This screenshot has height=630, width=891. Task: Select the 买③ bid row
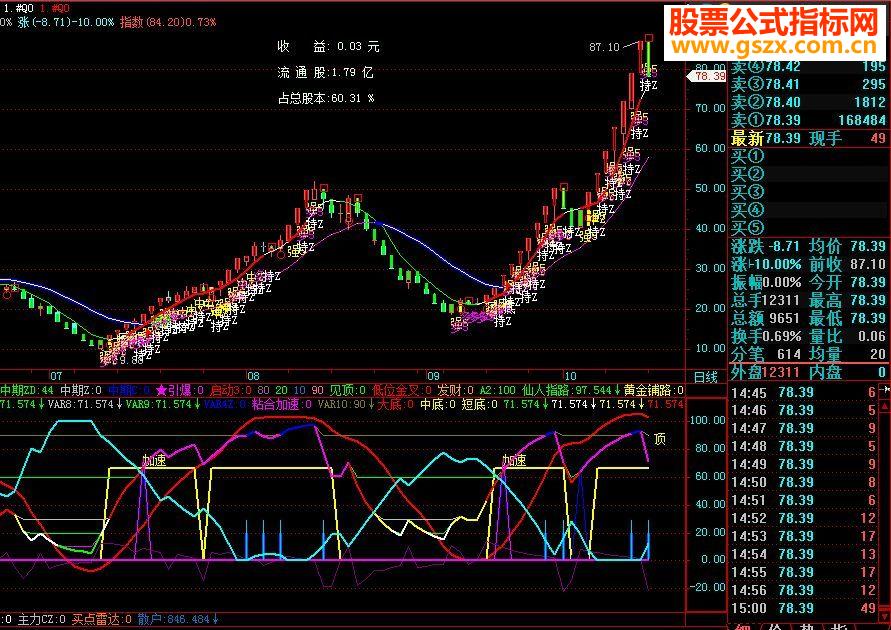point(808,192)
